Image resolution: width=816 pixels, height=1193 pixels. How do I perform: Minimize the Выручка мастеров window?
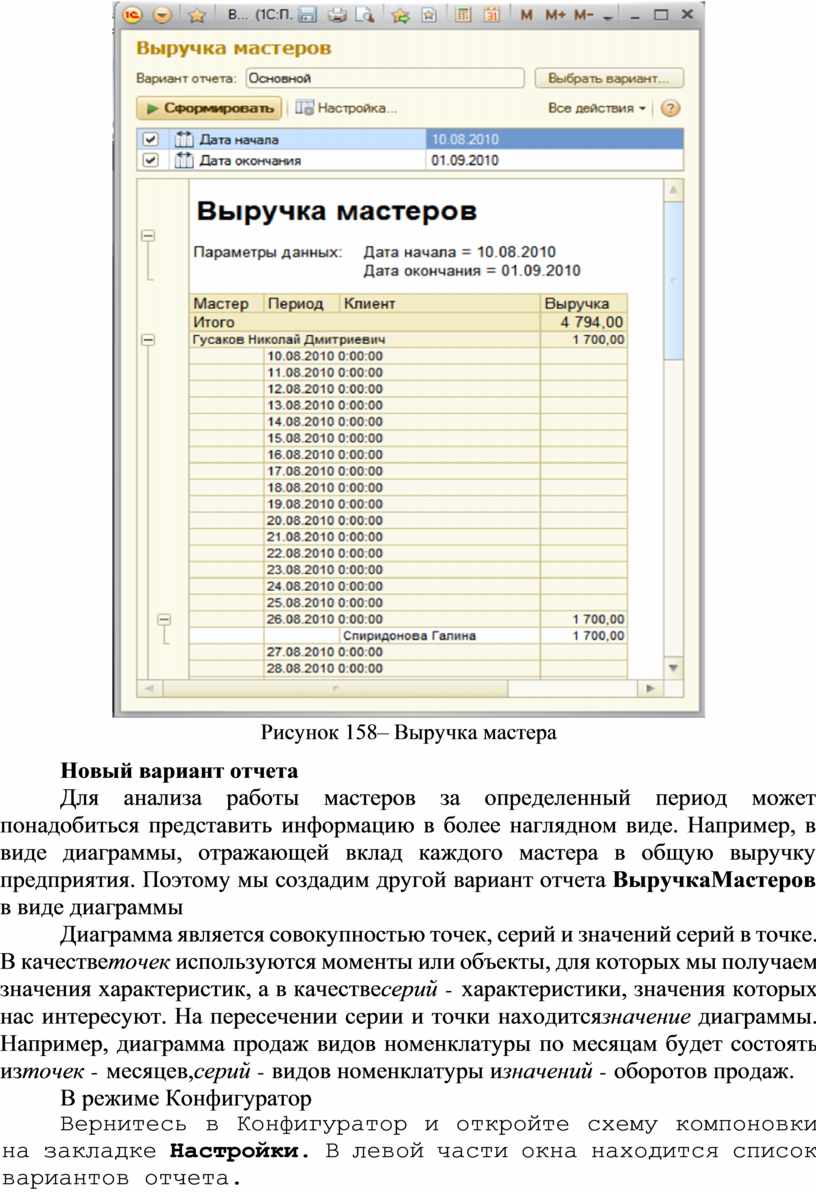tap(636, 15)
